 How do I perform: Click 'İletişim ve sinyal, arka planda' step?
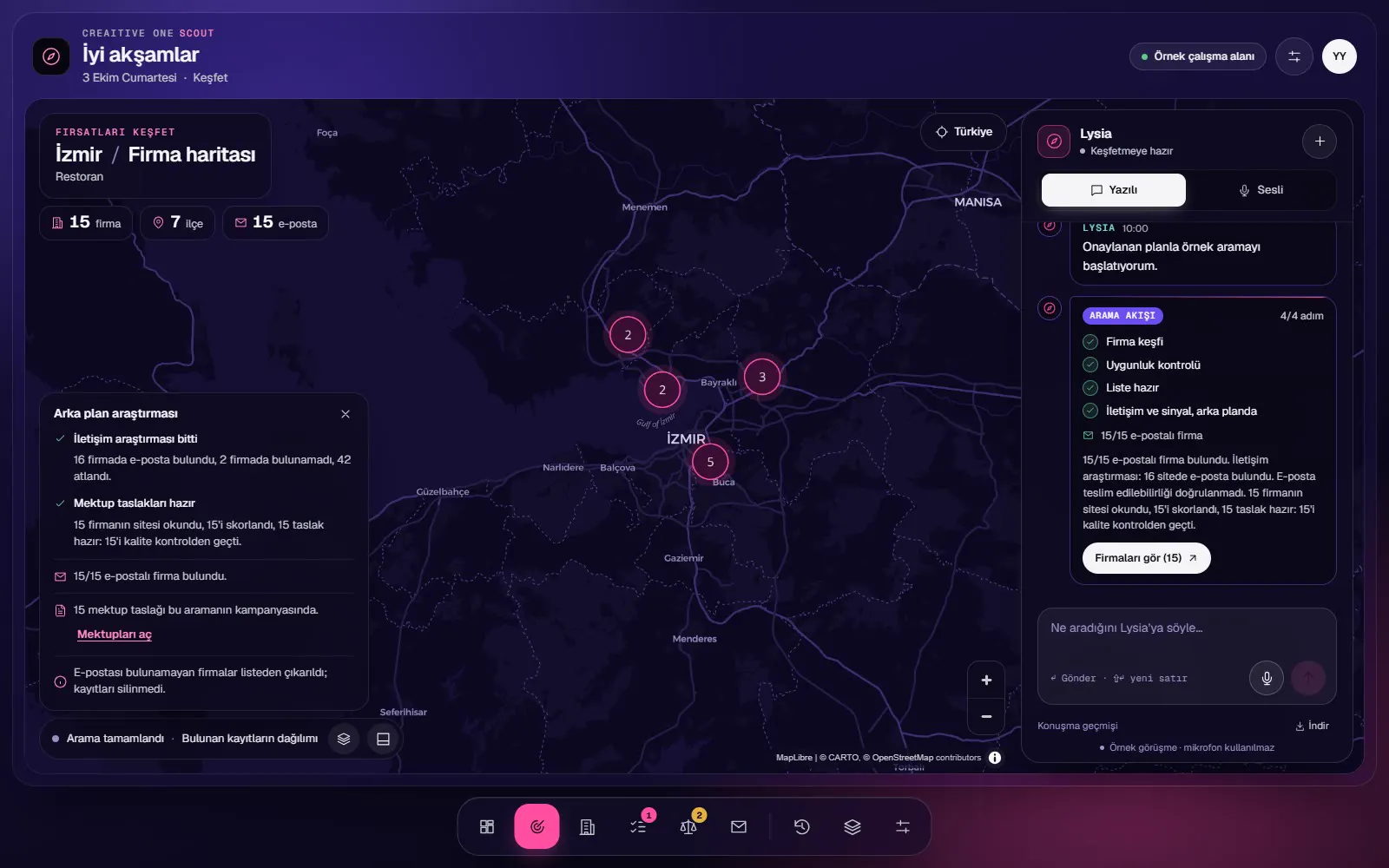(1170, 411)
